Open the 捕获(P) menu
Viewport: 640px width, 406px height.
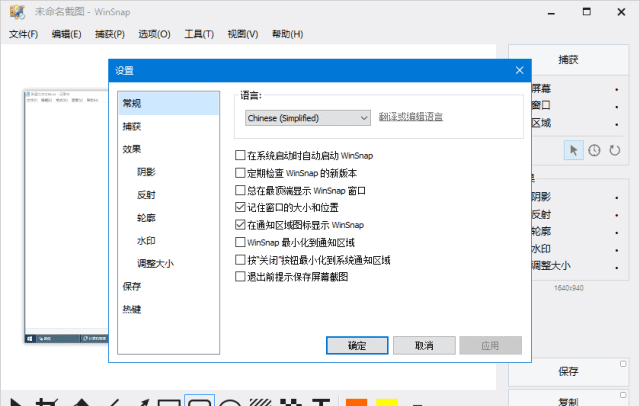[110, 34]
